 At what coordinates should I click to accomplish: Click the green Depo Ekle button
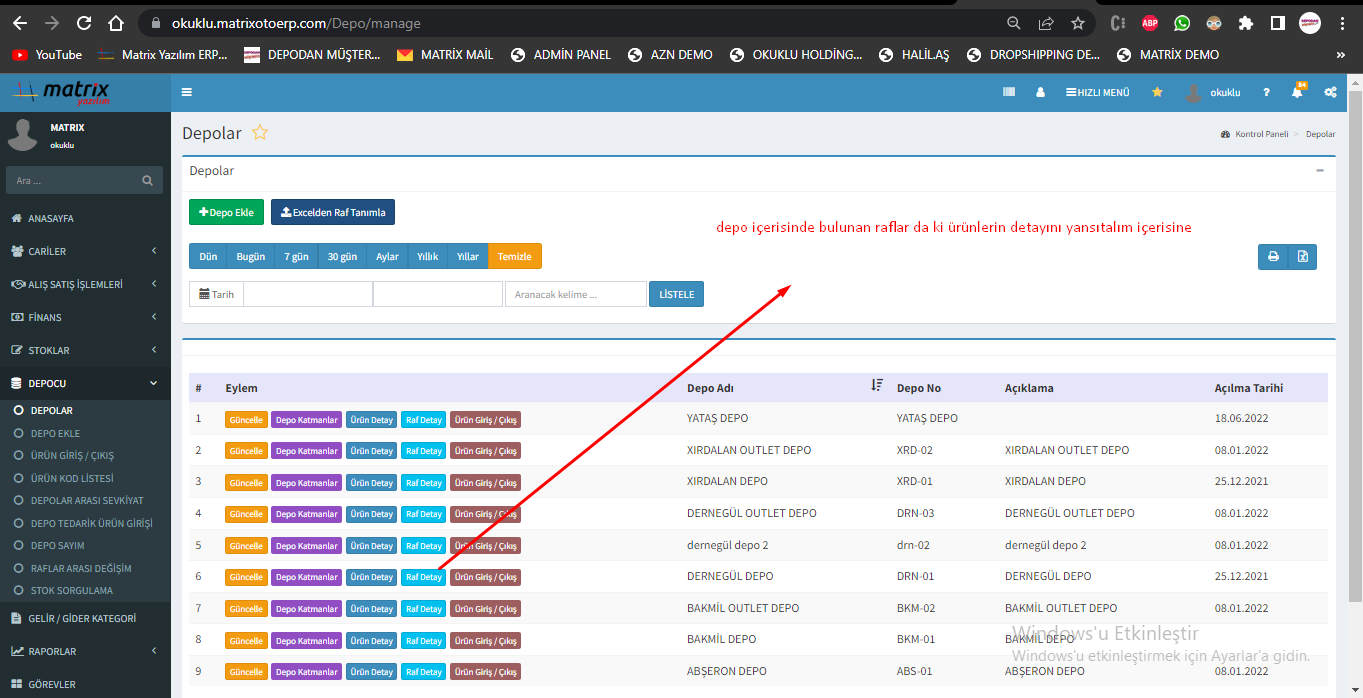[226, 212]
